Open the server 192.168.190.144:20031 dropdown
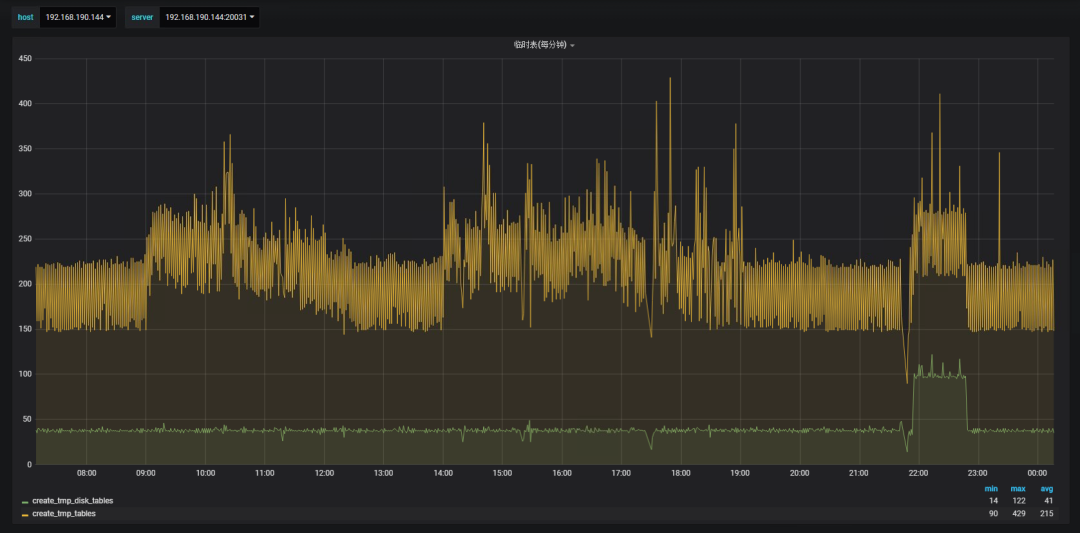Viewport: 1080px width, 533px height. point(209,17)
